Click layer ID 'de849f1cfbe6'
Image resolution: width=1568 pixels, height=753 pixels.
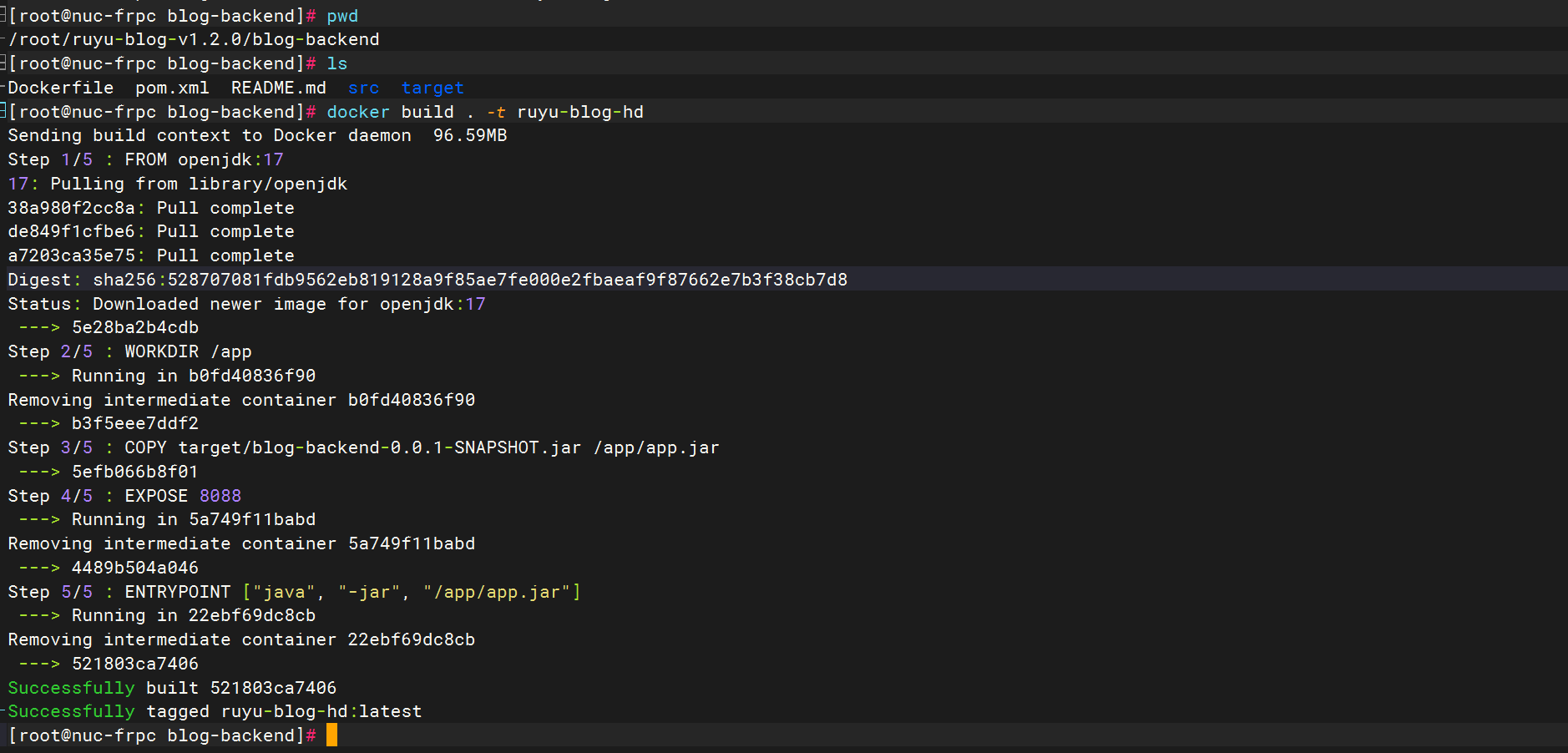(x=72, y=231)
